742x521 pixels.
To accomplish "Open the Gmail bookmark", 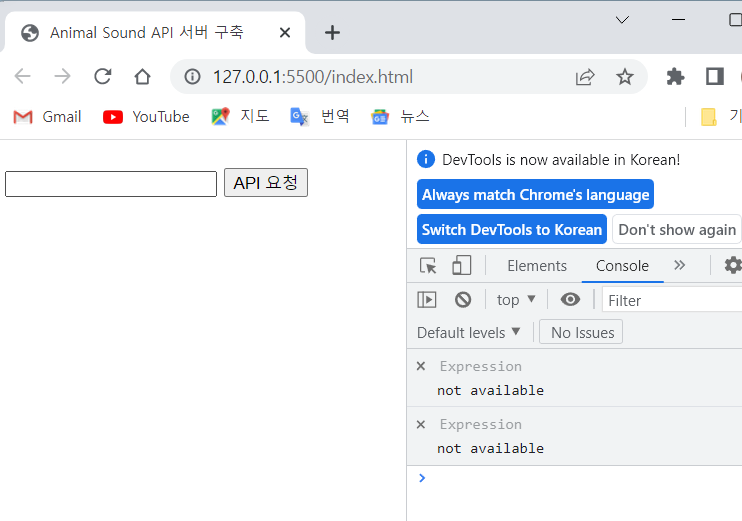I will [47, 116].
